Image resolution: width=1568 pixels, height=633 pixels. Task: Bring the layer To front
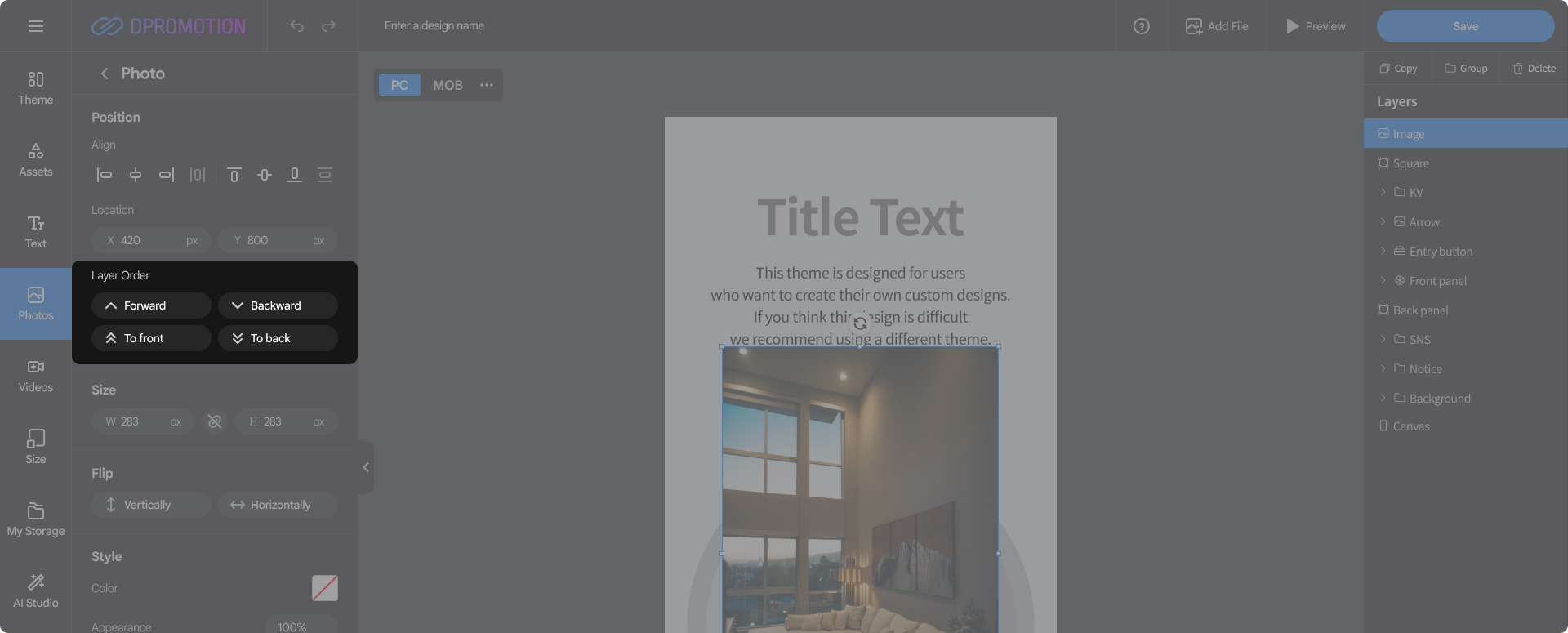pyautogui.click(x=152, y=338)
